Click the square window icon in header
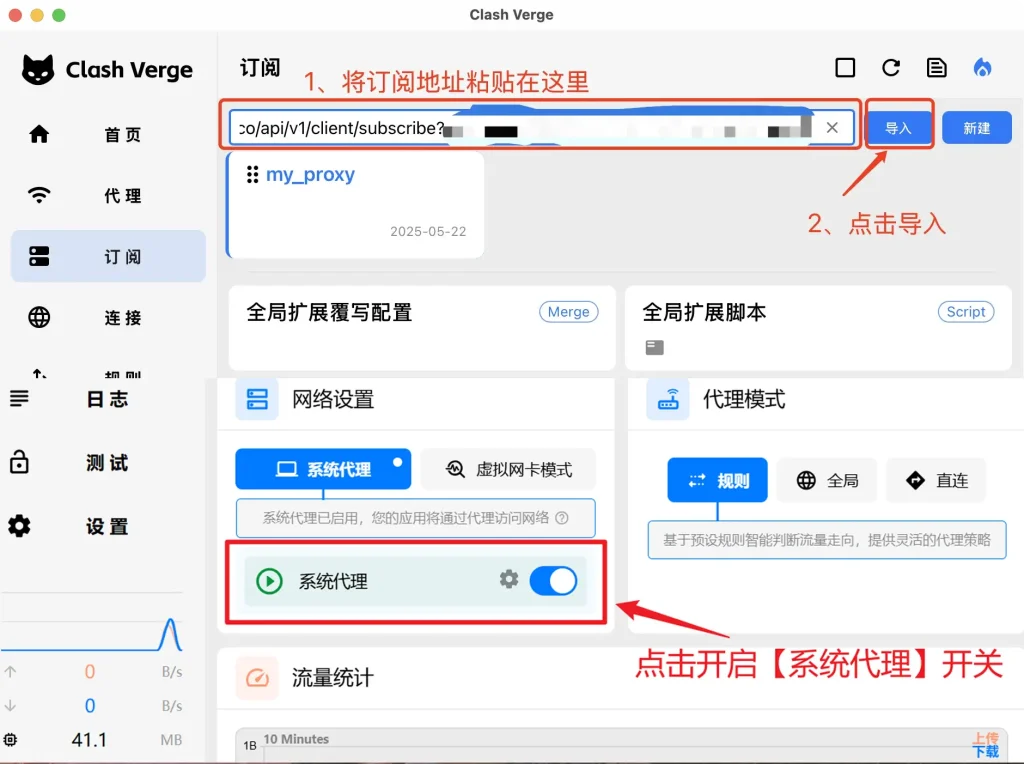The height and width of the screenshot is (764, 1024). pyautogui.click(x=845, y=67)
